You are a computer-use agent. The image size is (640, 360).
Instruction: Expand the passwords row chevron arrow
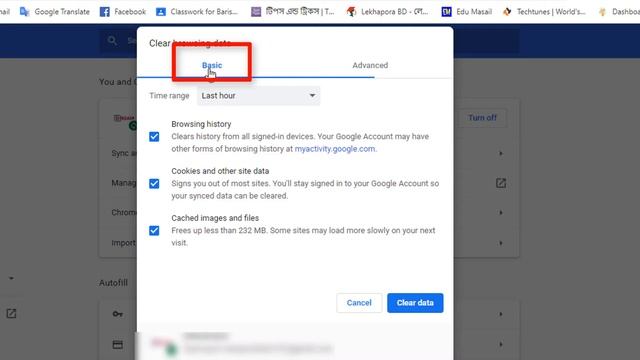pyautogui.click(x=501, y=314)
